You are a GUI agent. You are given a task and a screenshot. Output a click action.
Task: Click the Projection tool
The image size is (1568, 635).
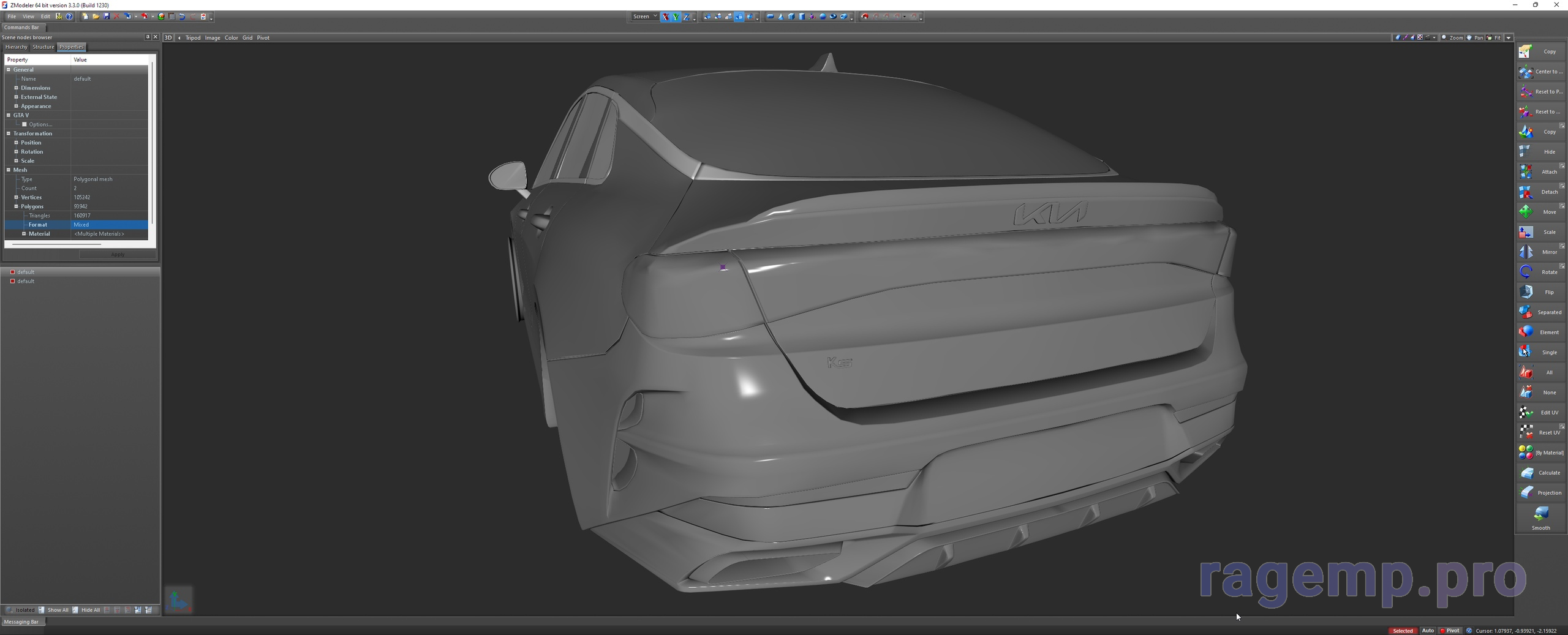coord(1540,492)
